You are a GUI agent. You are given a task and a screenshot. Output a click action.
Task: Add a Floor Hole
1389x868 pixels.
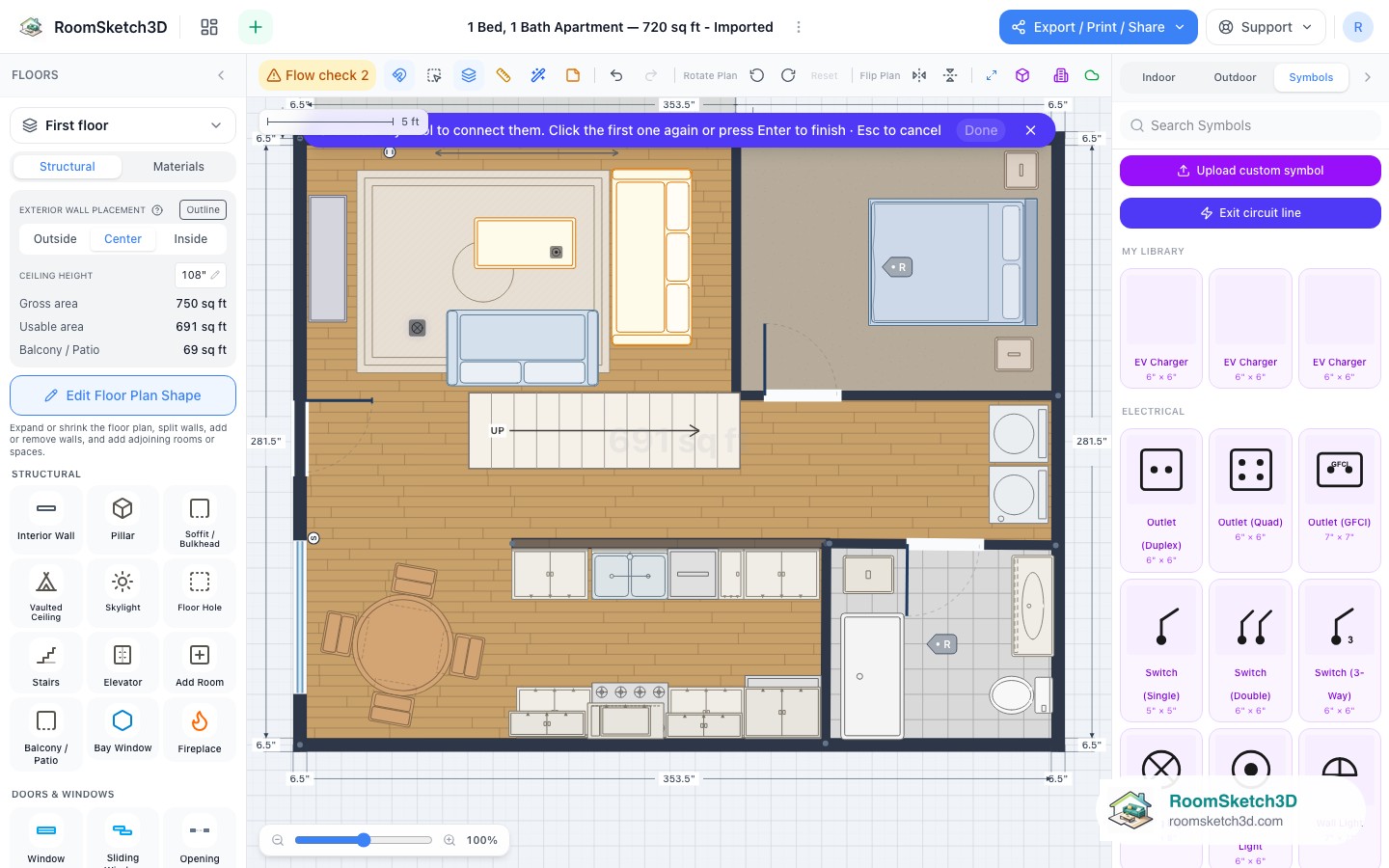pyautogui.click(x=200, y=593)
